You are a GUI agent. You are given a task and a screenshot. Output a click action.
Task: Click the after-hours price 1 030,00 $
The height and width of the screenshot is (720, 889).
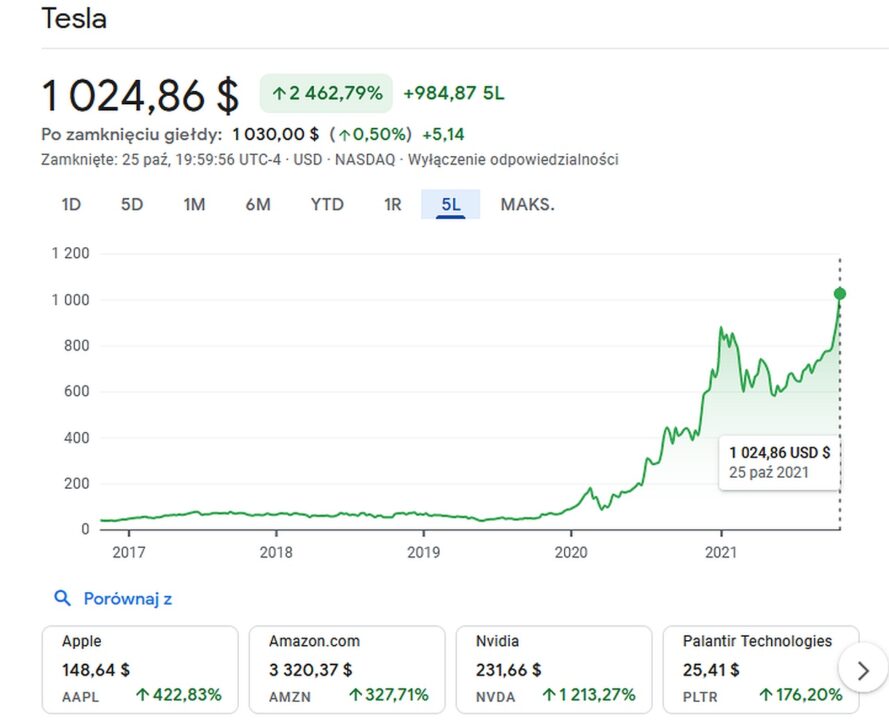click(x=276, y=134)
